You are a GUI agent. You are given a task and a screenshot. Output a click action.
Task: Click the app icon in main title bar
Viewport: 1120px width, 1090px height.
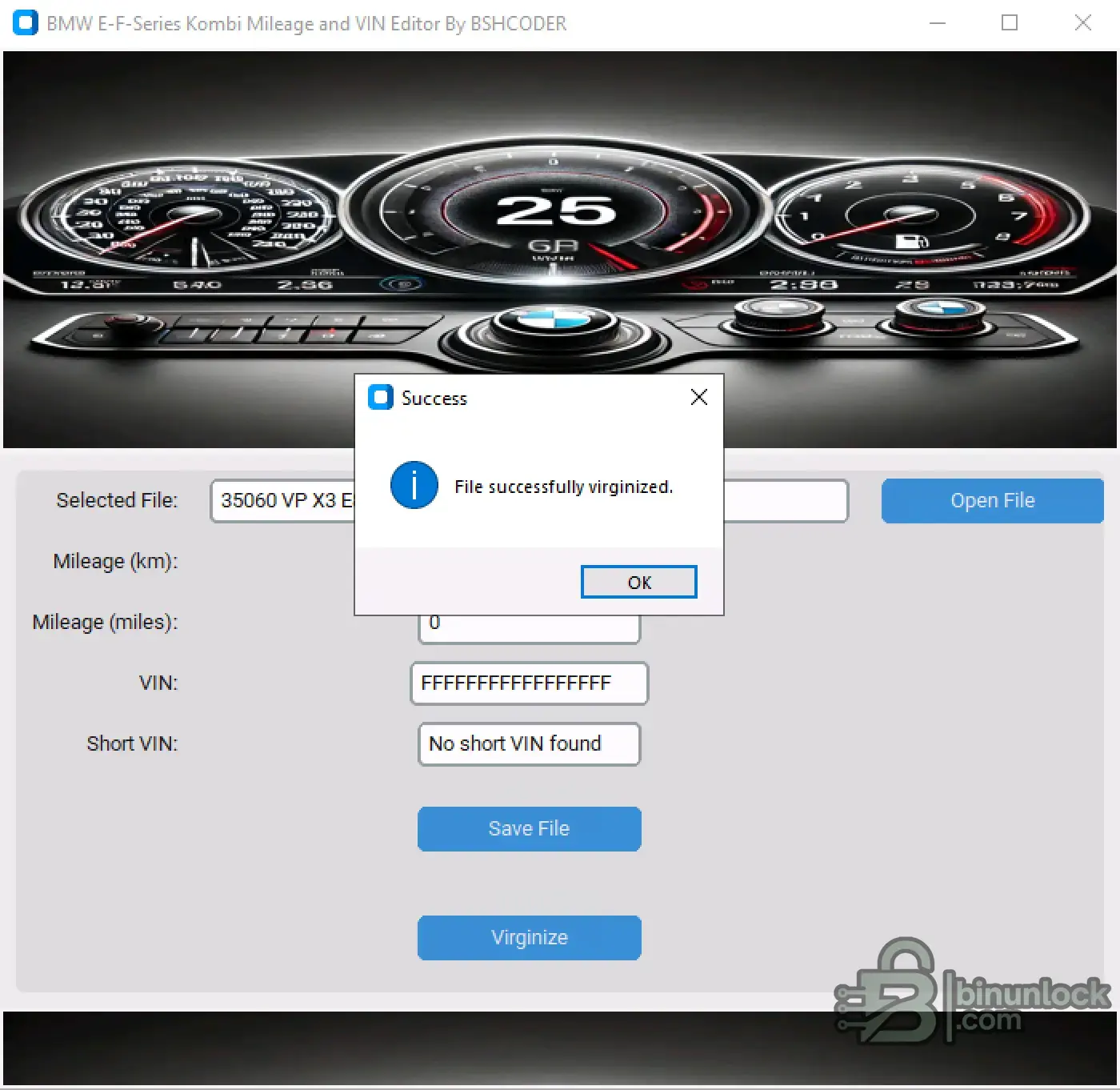coord(26,22)
